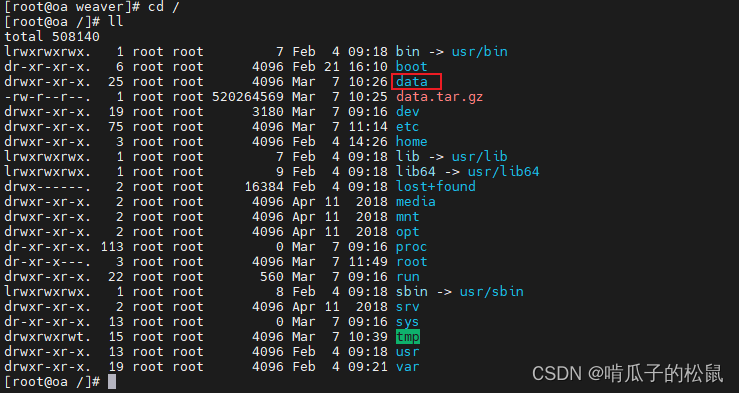
Task: Click the time 11:14 in etc row
Action: point(368,127)
